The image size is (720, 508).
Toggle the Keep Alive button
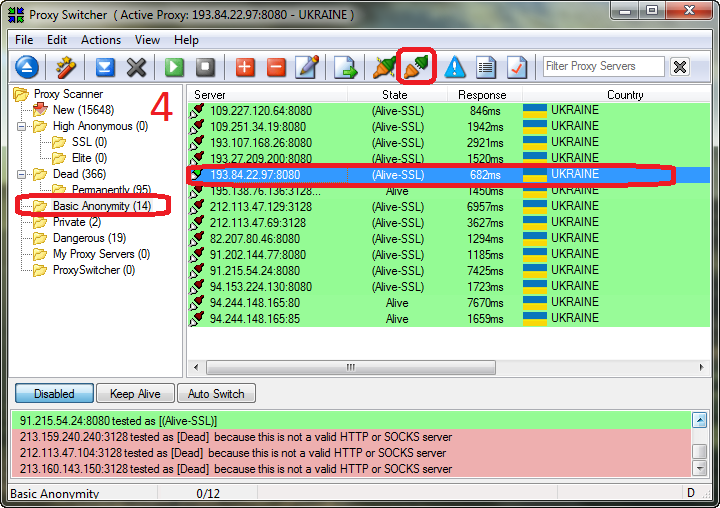click(135, 394)
